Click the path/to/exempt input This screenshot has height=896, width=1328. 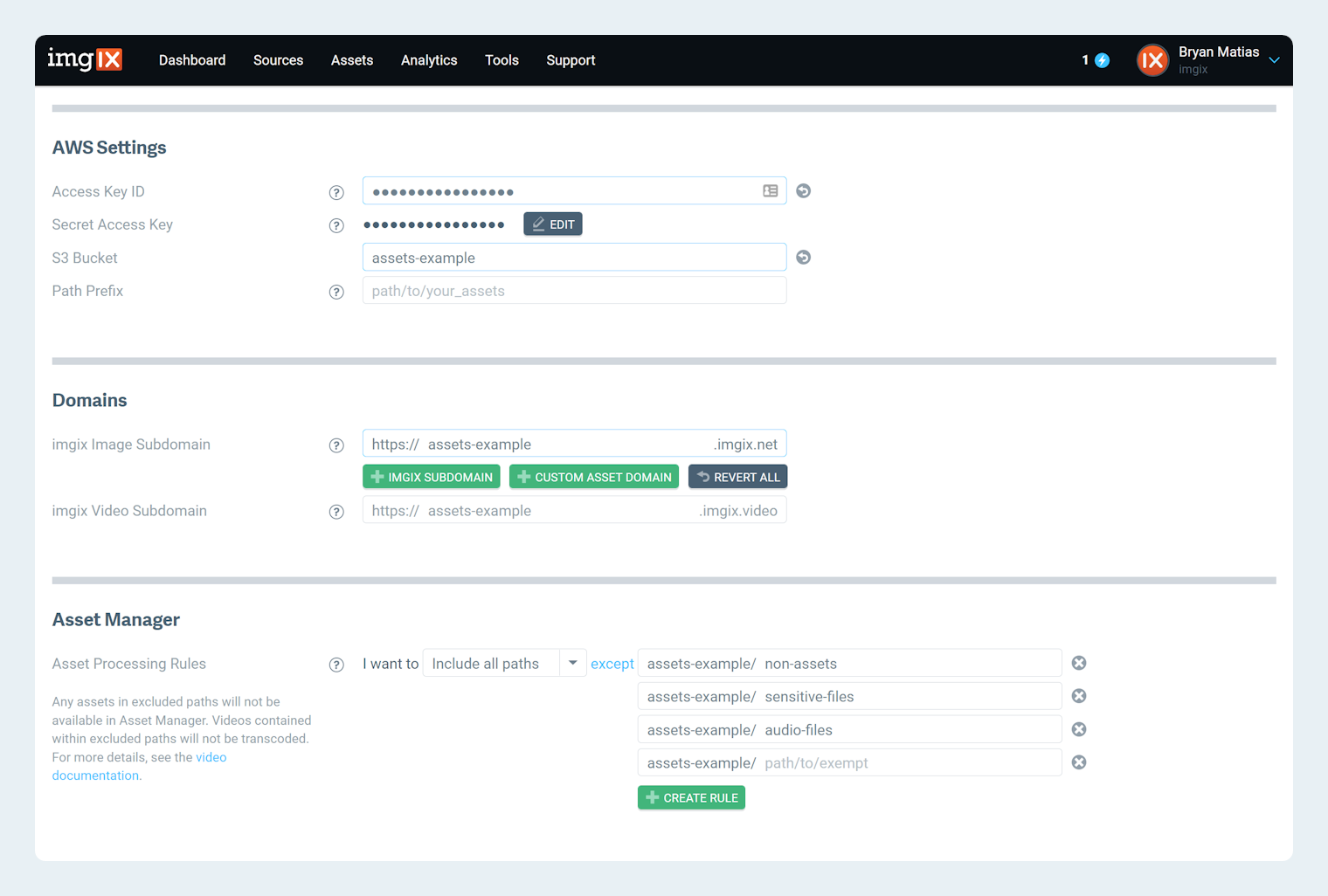pyautogui.click(x=849, y=762)
